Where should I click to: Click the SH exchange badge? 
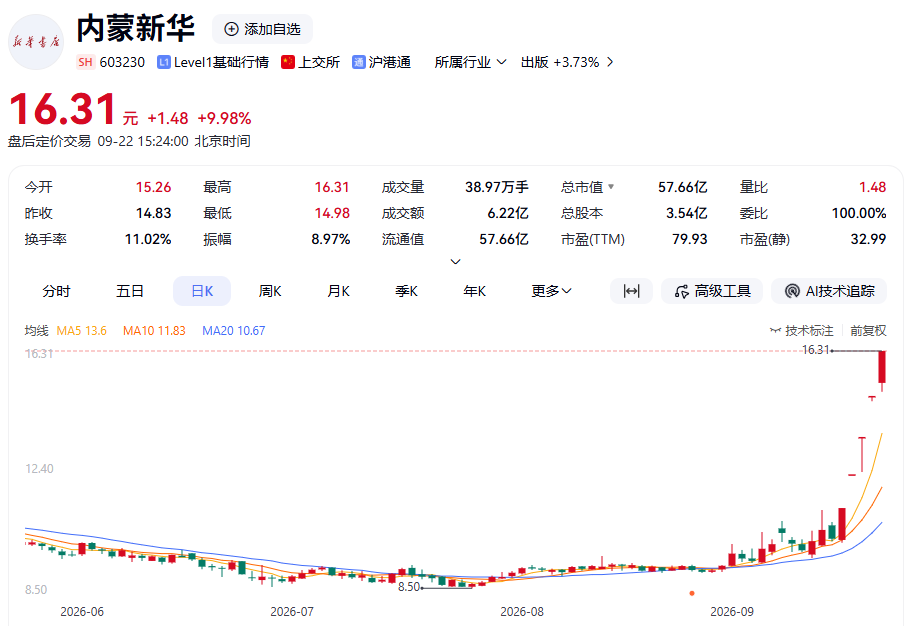click(85, 62)
